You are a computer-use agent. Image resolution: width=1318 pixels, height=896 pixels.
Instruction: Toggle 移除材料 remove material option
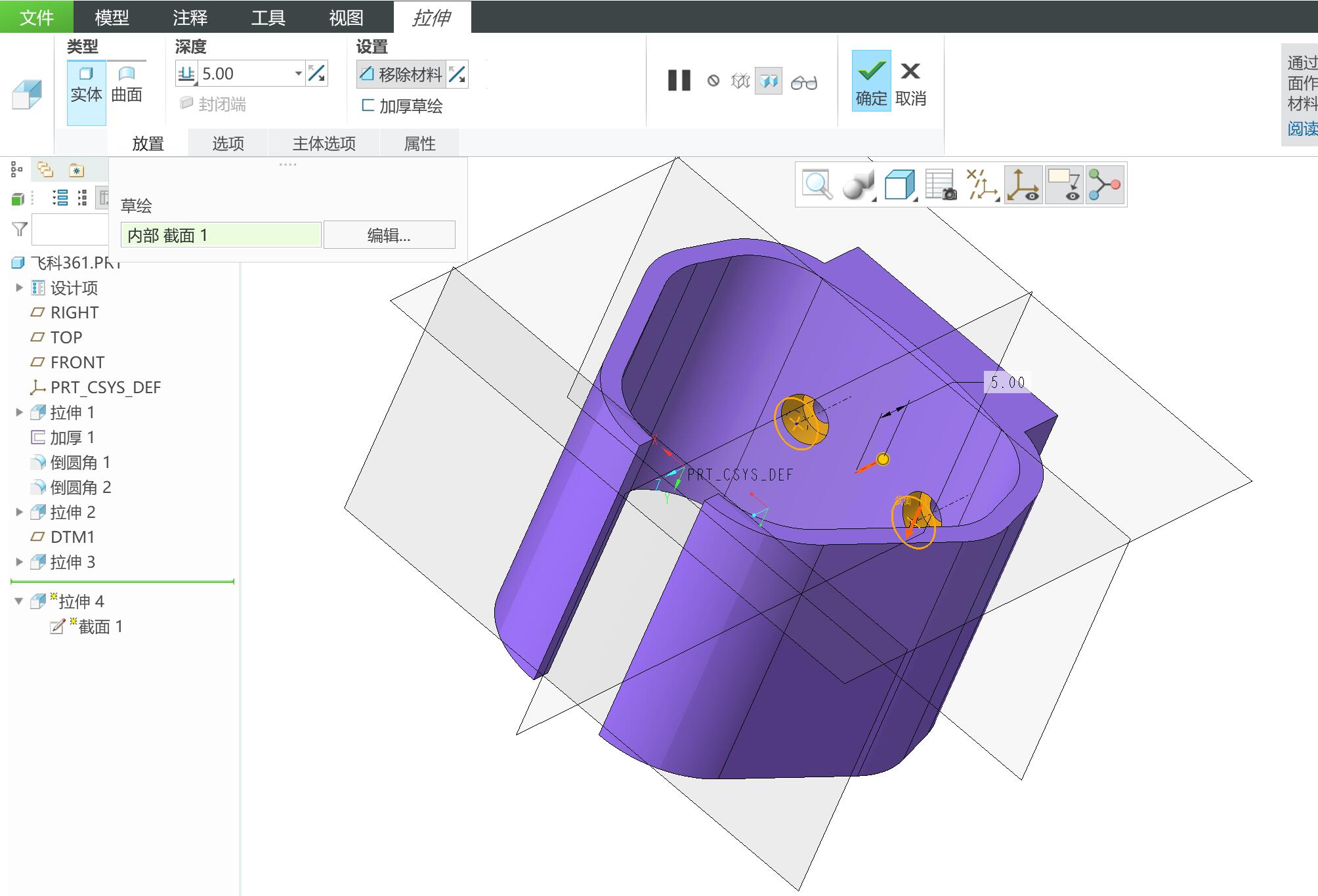click(x=401, y=74)
